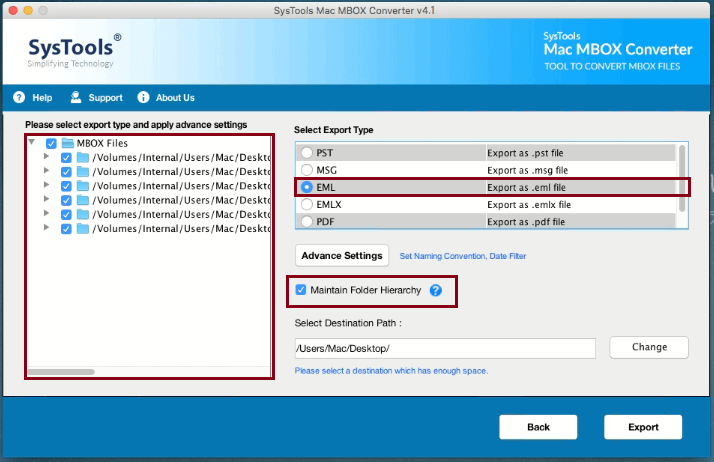Select the PST export radio button

[307, 152]
